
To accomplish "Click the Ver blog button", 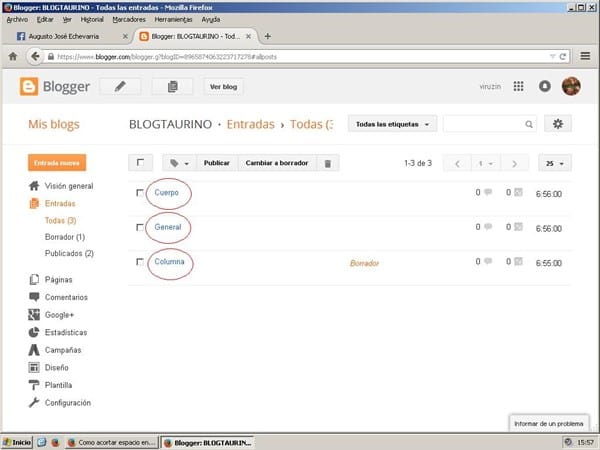I will point(223,87).
